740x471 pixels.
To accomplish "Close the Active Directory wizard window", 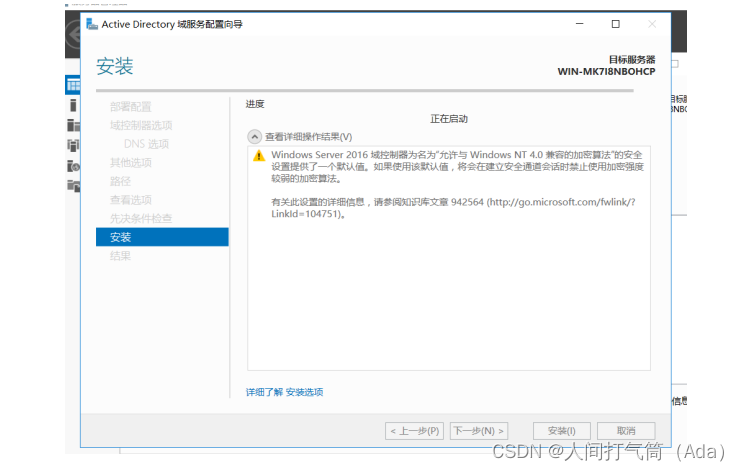I will [x=652, y=24].
